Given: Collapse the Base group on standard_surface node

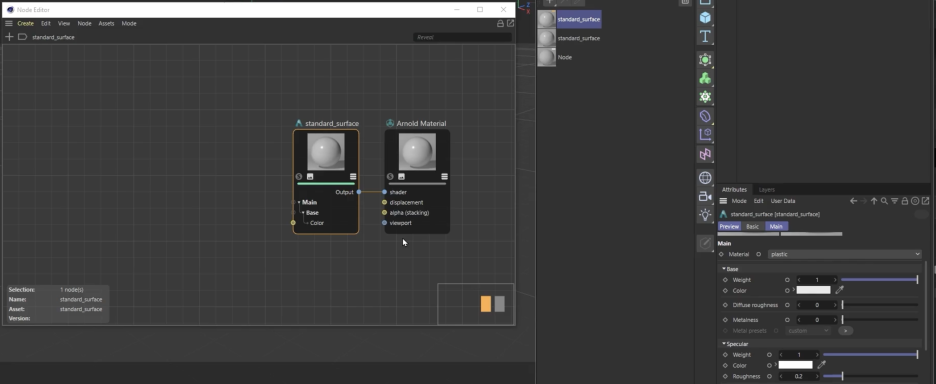Looking at the screenshot, I should [303, 213].
